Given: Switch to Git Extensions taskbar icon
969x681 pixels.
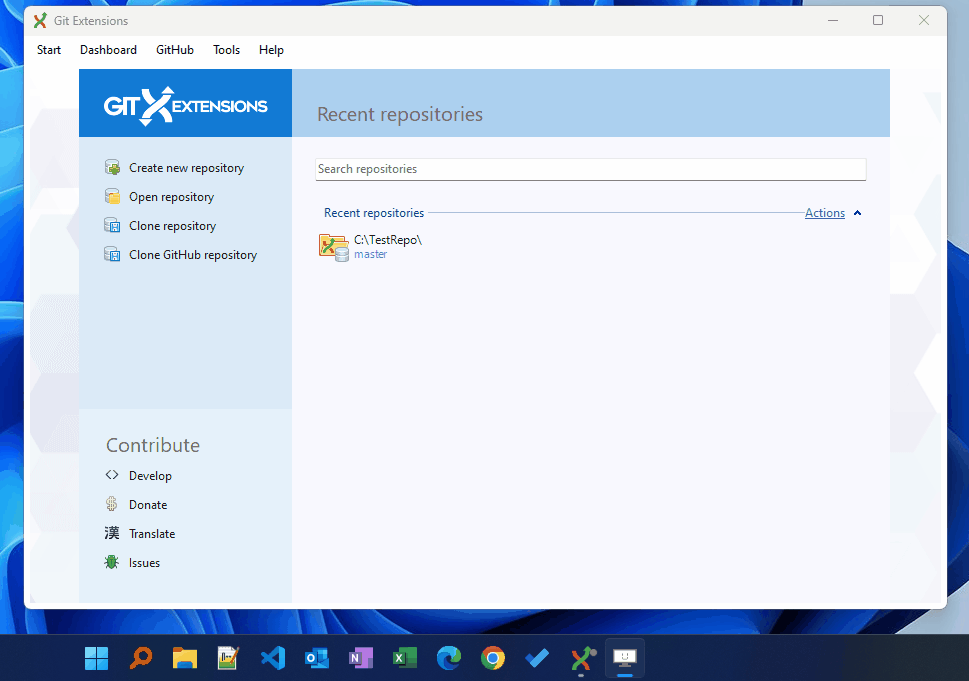Looking at the screenshot, I should click(x=582, y=659).
